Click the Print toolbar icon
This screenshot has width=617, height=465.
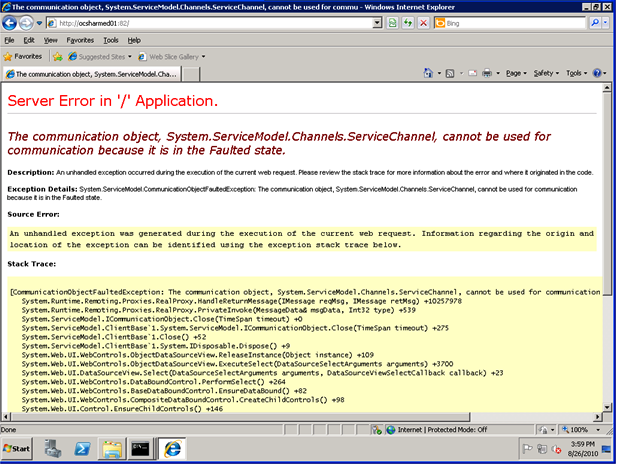pos(486,74)
